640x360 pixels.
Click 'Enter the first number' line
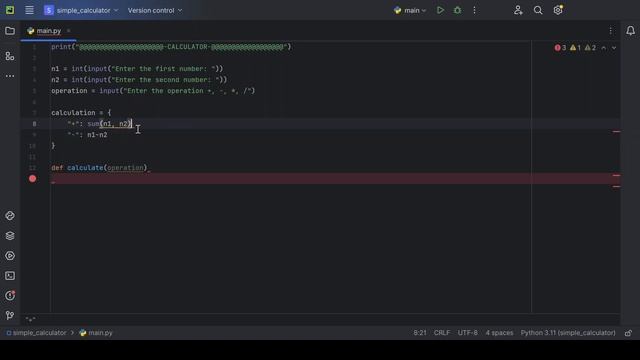point(137,69)
